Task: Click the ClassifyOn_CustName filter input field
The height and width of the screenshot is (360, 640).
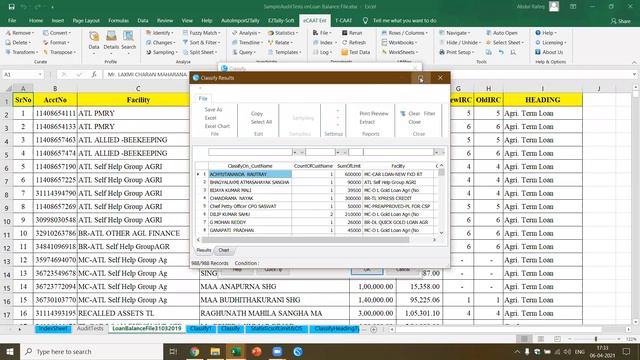Action: click(250, 152)
